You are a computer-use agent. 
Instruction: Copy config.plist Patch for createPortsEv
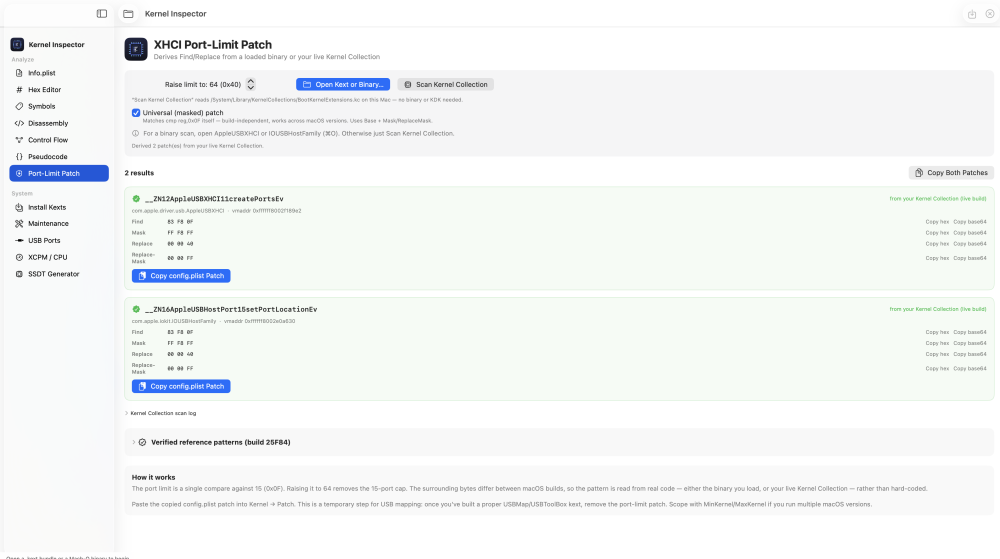(181, 276)
